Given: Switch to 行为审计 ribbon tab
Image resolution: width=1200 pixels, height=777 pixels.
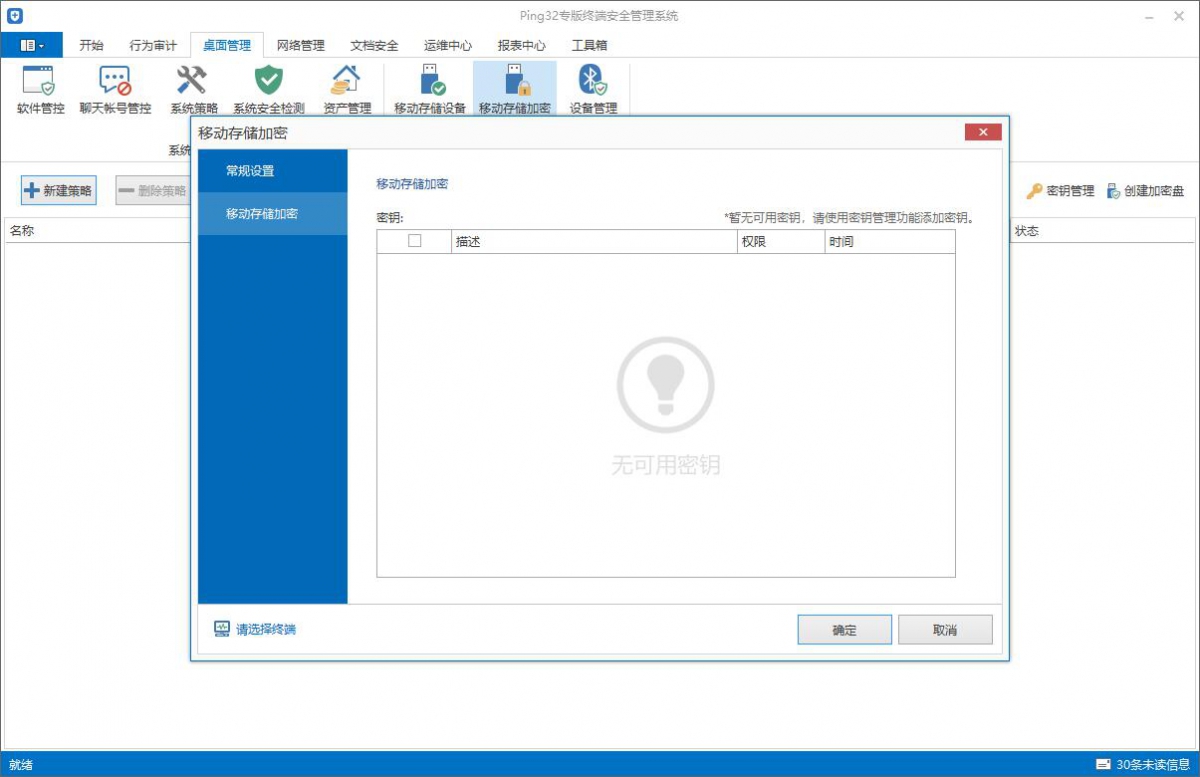Looking at the screenshot, I should pos(153,45).
